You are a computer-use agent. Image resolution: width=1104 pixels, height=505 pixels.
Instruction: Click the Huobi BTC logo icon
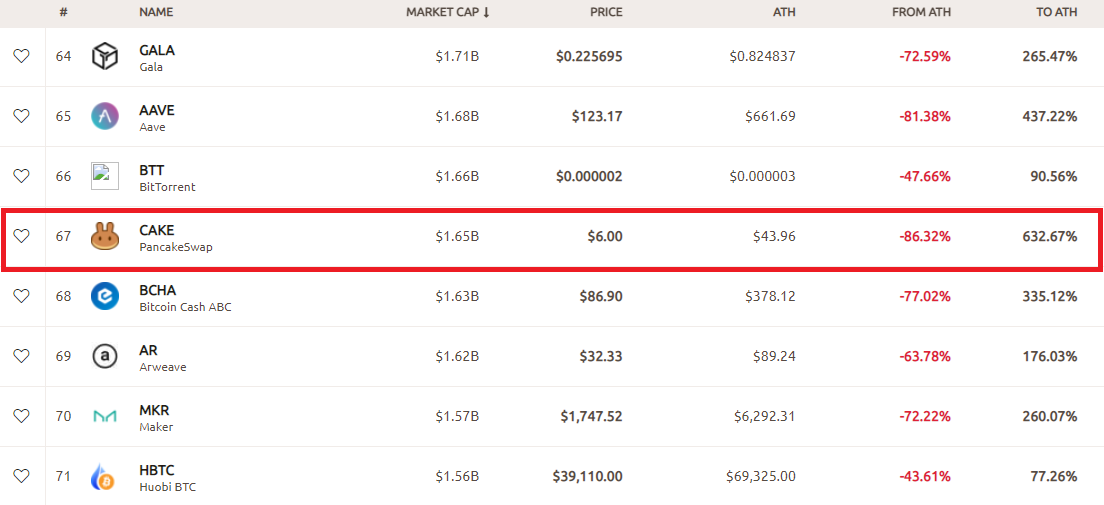[x=105, y=477]
